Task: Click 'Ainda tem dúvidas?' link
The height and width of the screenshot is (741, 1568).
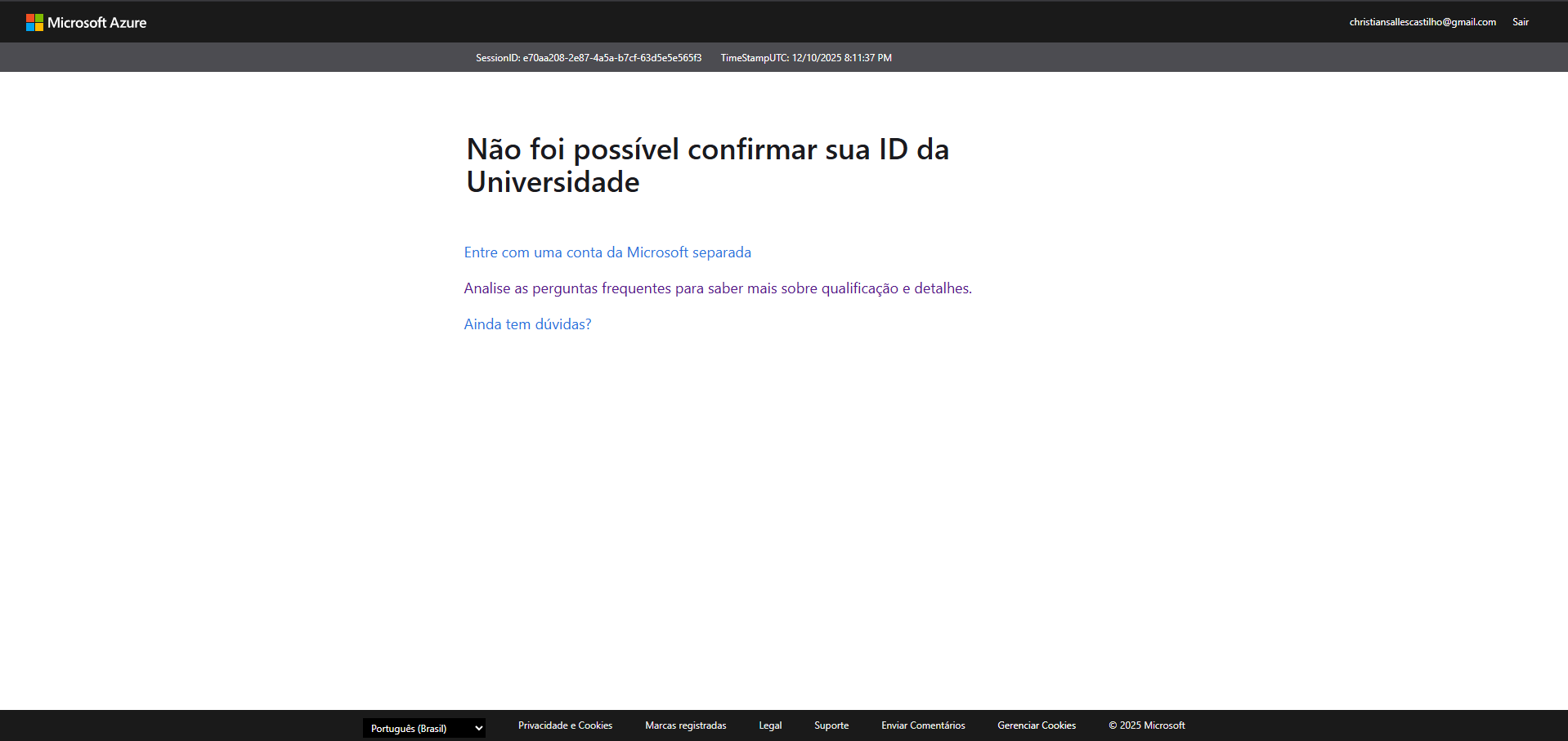Action: [x=527, y=324]
